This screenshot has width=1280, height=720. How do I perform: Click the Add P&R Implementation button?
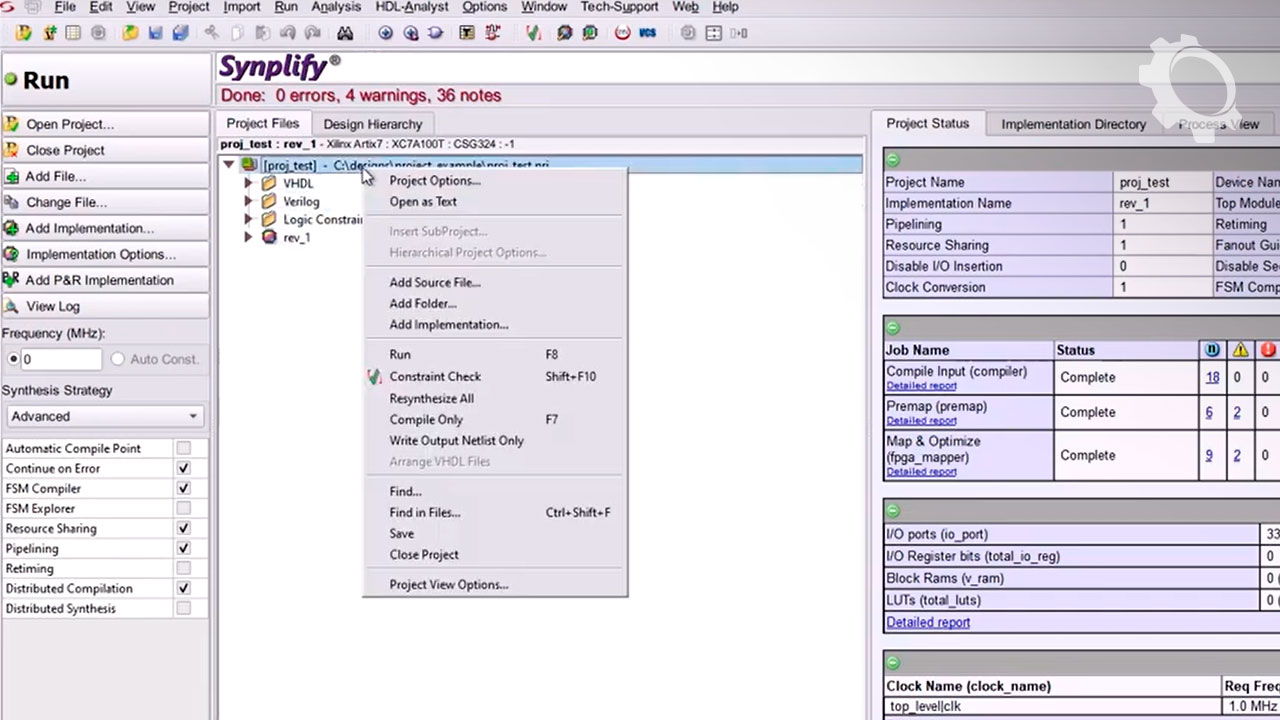[100, 281]
